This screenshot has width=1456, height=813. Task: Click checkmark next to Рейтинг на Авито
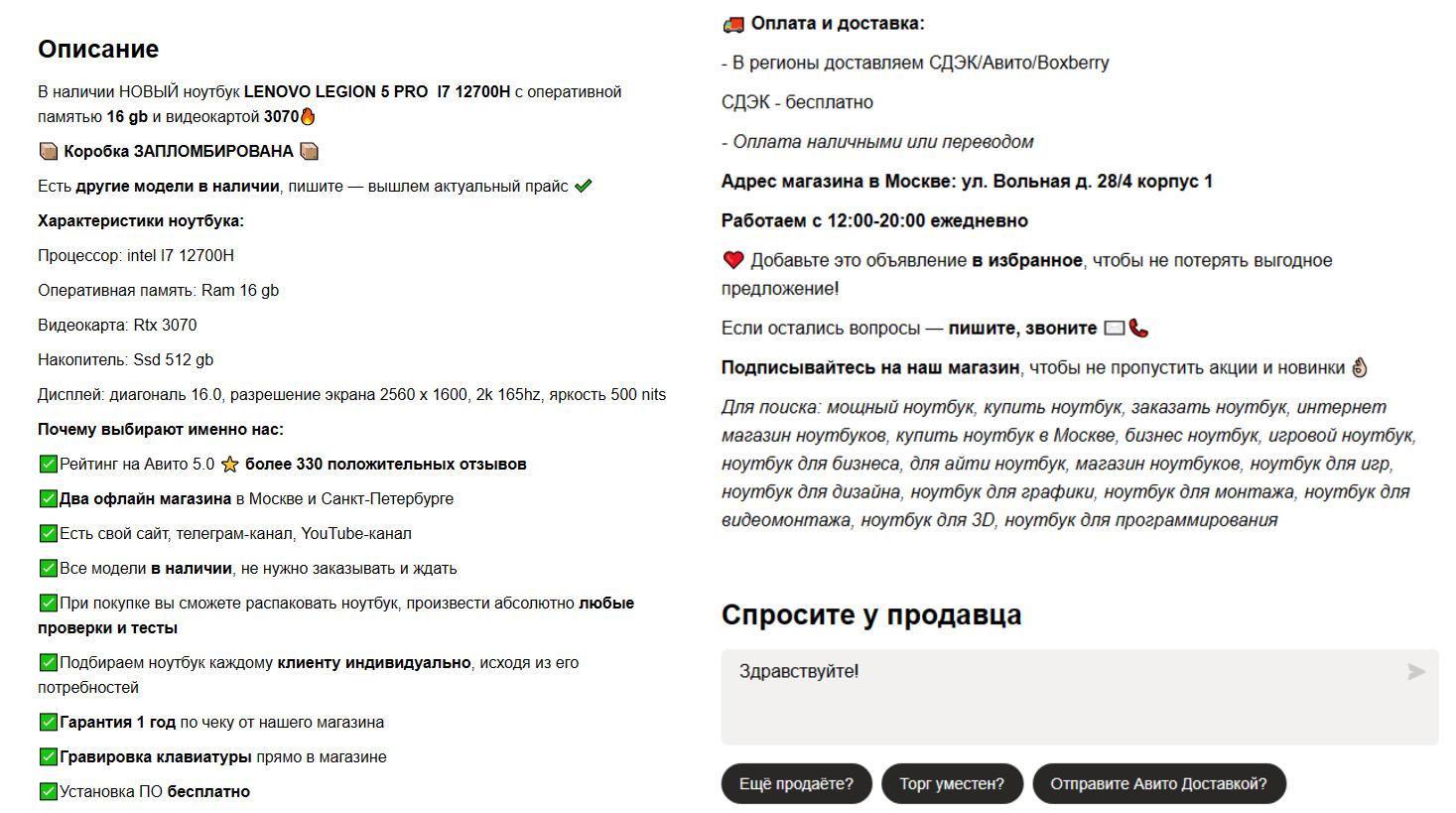pyautogui.click(x=48, y=464)
